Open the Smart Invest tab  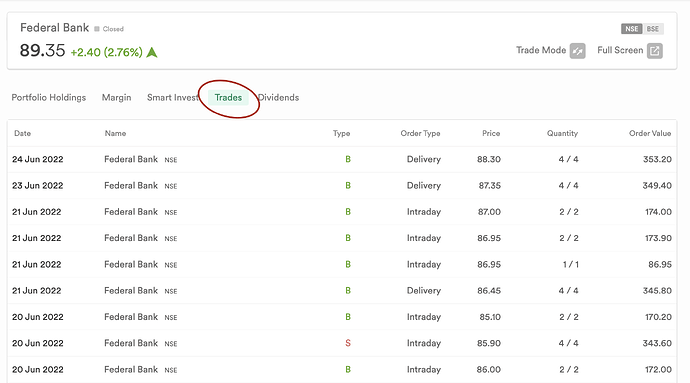173,97
